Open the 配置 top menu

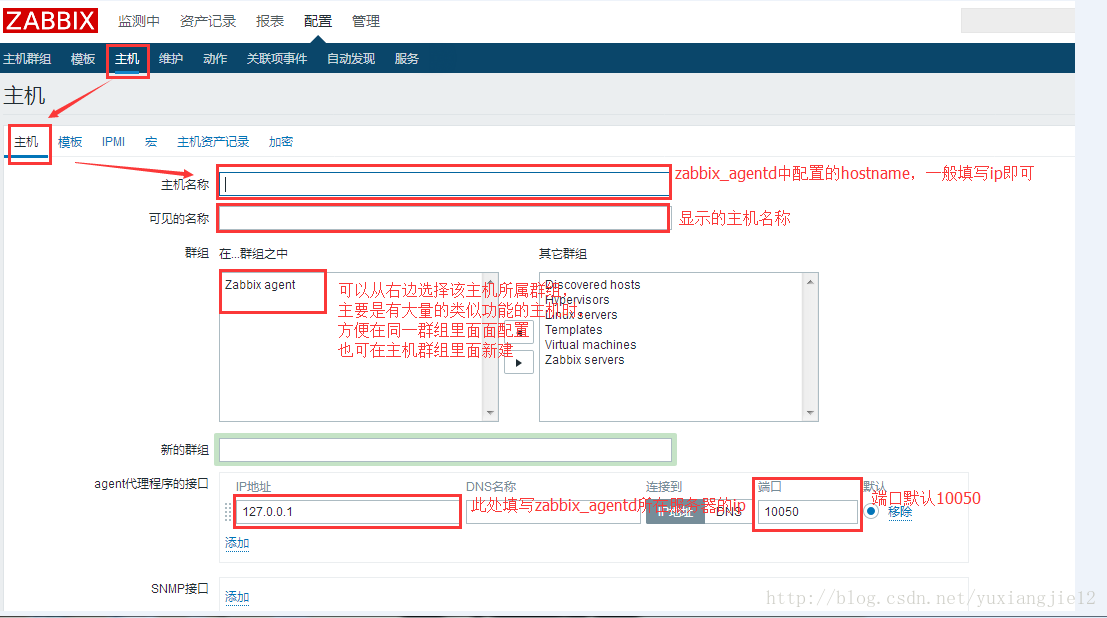(318, 21)
